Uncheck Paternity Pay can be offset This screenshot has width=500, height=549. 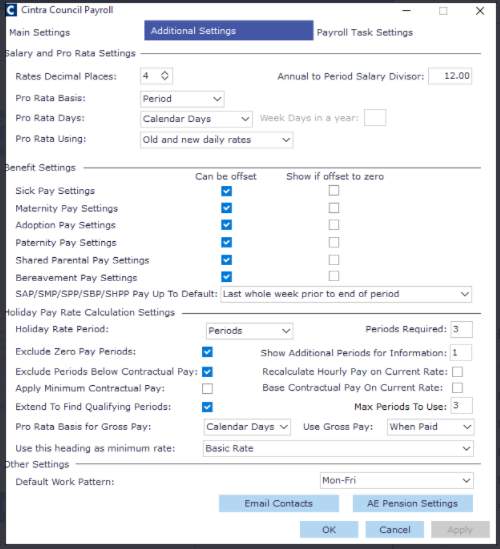click(227, 242)
